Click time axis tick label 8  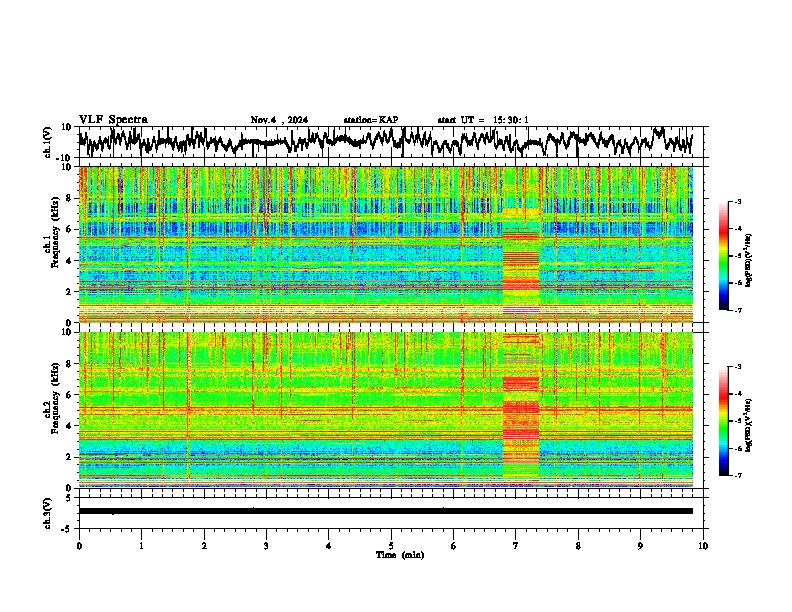pos(578,546)
